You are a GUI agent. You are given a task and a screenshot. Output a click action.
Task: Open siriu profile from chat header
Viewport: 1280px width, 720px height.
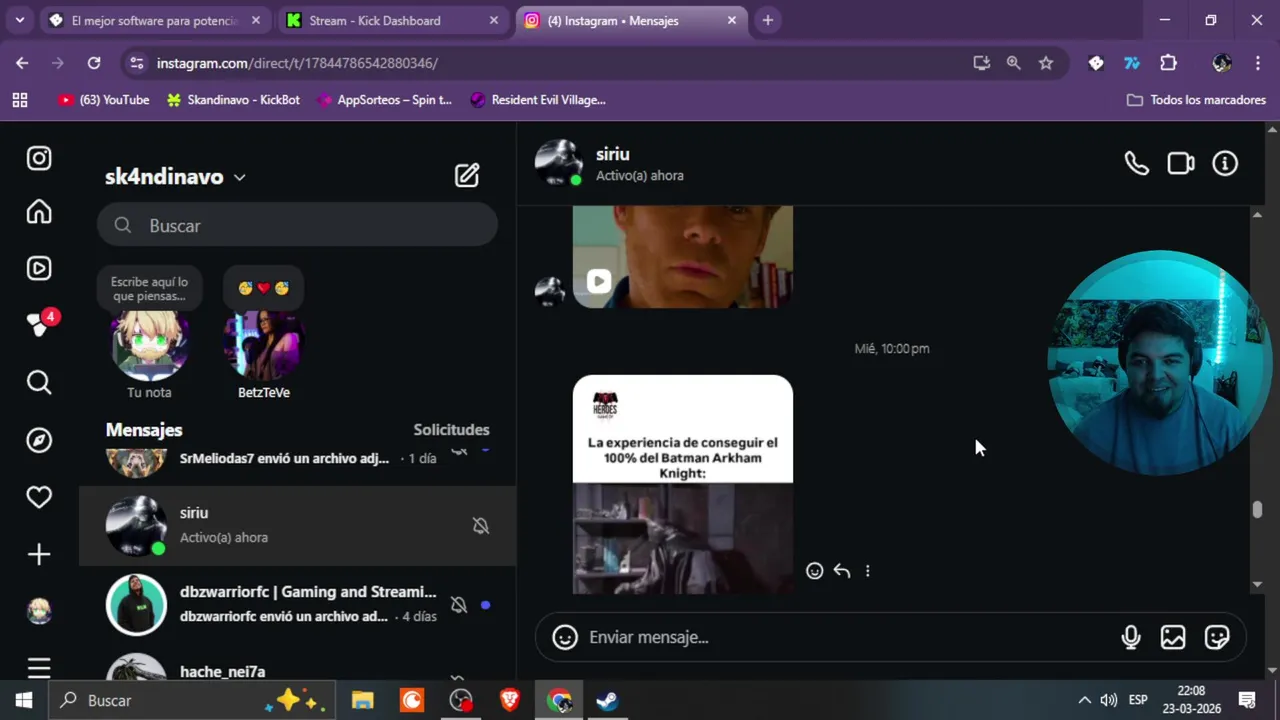[x=610, y=163]
